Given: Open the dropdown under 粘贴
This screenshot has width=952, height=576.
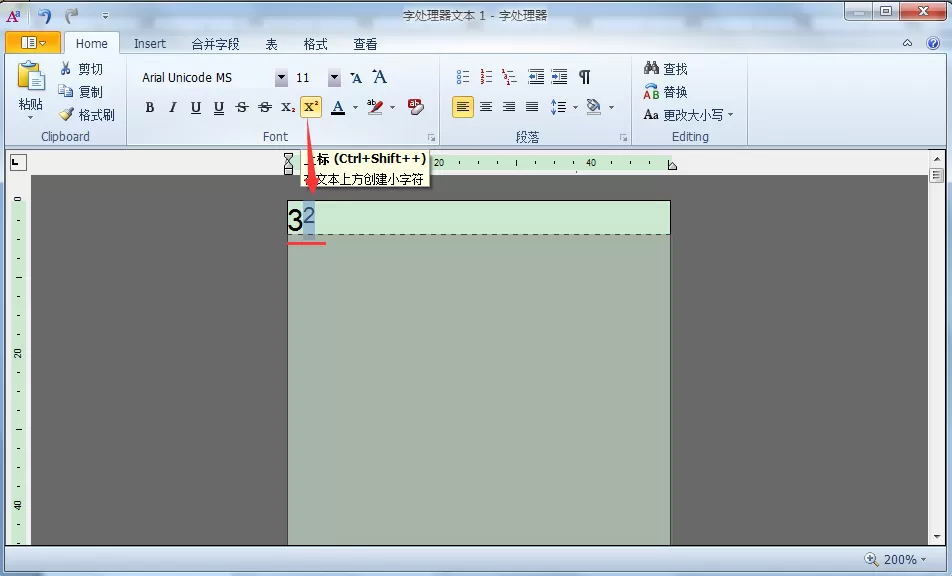Looking at the screenshot, I should 30,117.
